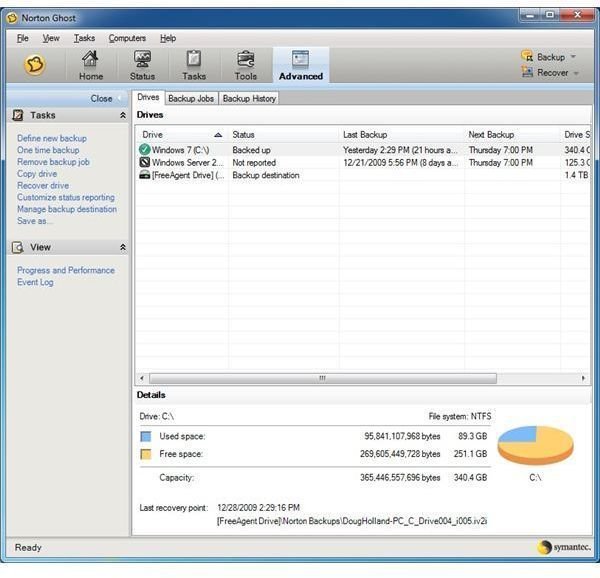Toggle the Drive column sort arrow
The height and width of the screenshot is (578, 600).
pyautogui.click(x=218, y=135)
